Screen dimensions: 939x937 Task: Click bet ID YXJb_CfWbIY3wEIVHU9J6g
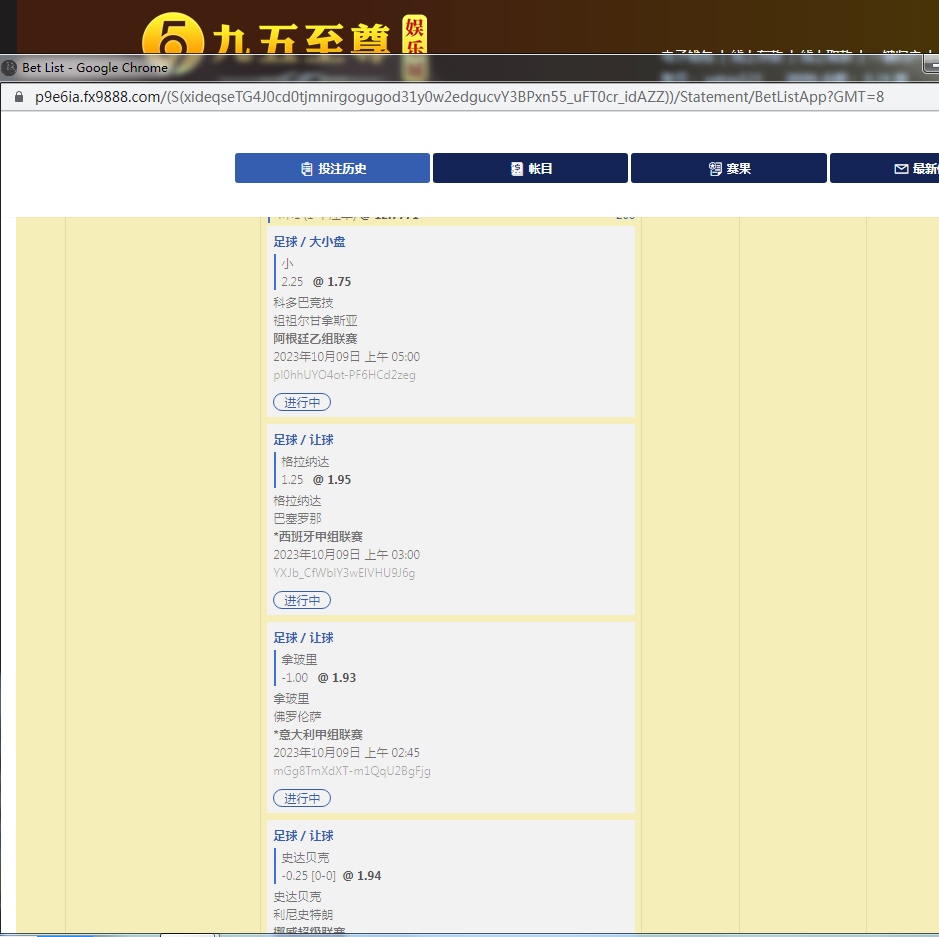click(344, 573)
